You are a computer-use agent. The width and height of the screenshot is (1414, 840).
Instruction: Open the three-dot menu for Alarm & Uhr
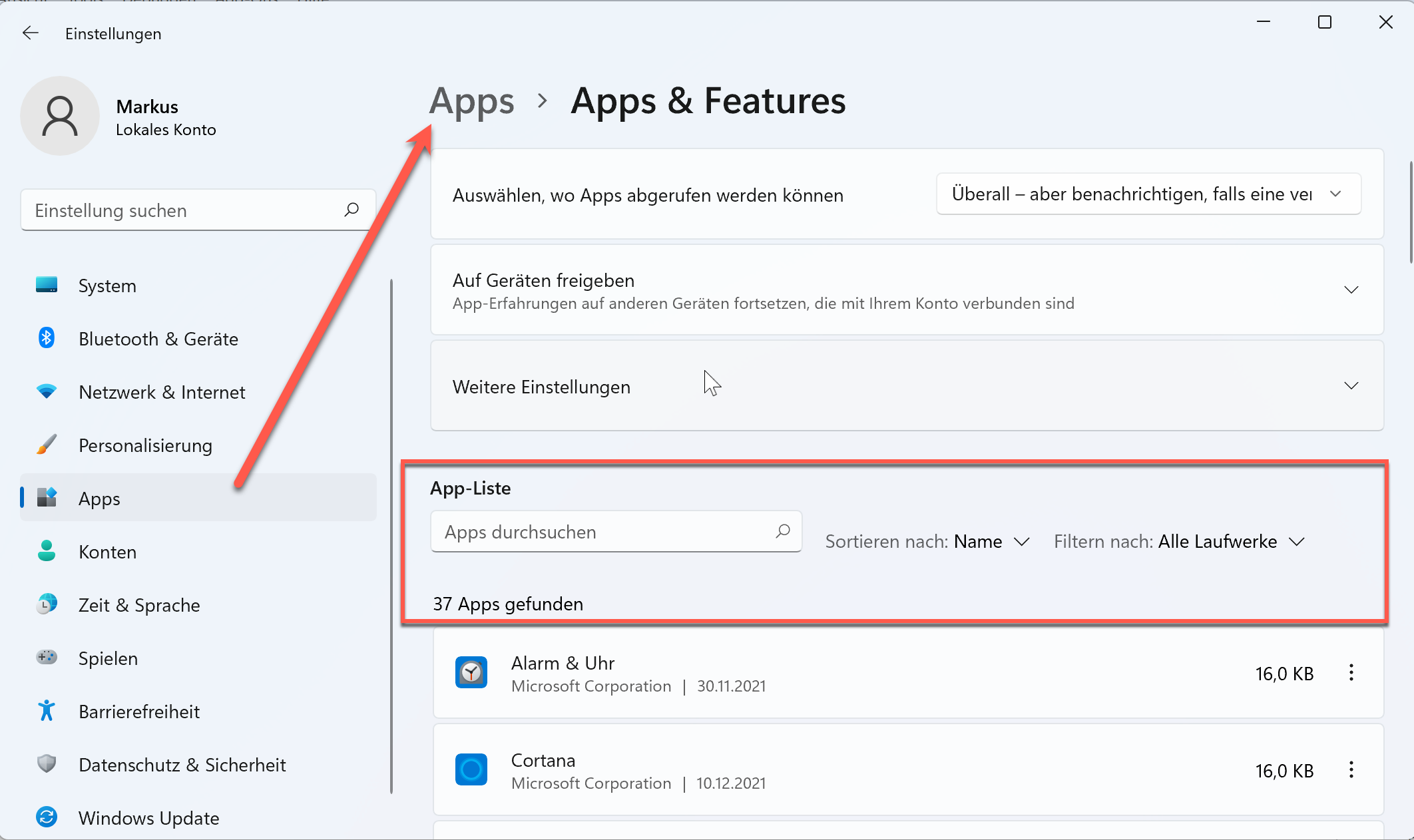[1351, 672]
